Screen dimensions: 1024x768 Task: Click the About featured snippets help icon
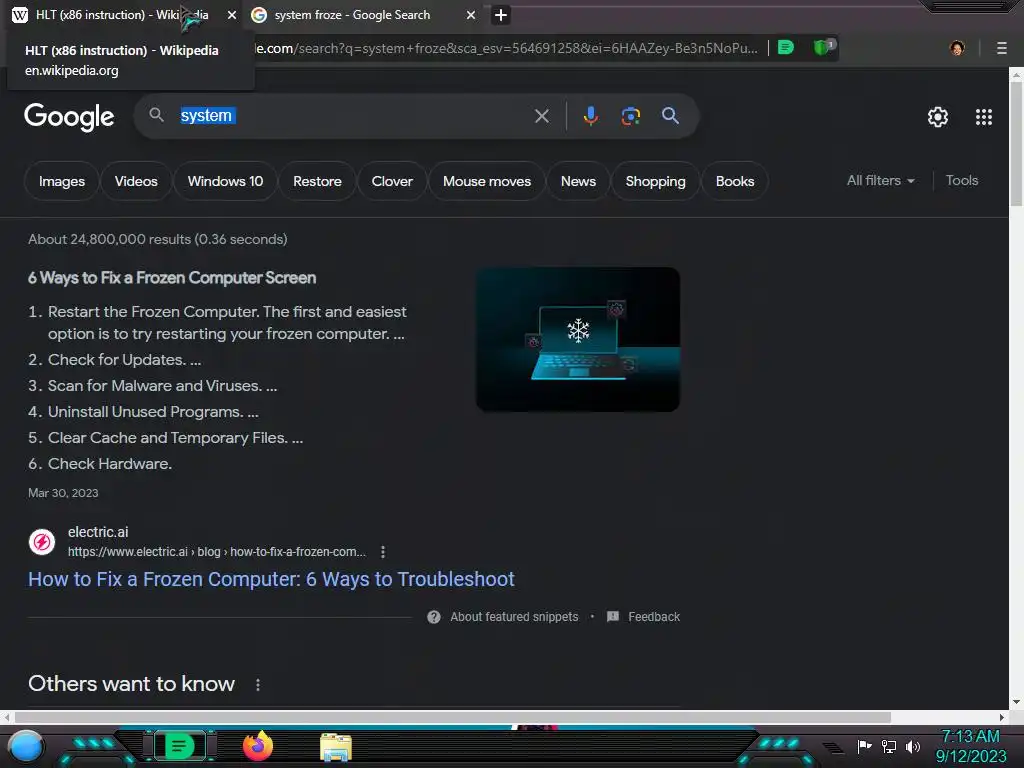click(x=434, y=617)
